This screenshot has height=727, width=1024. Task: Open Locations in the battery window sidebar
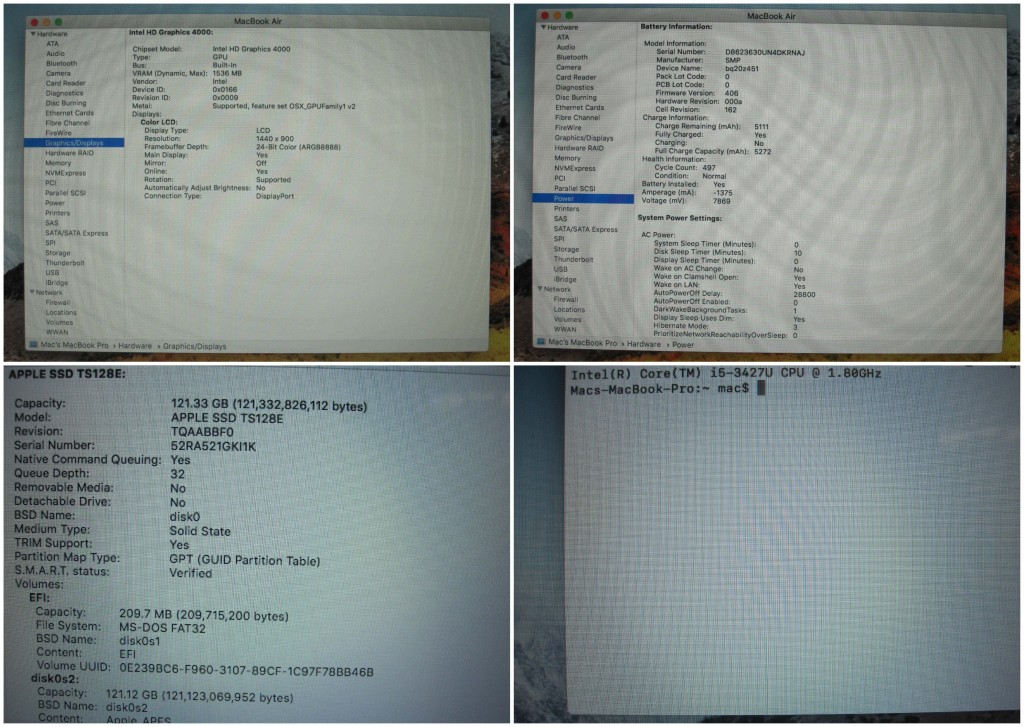click(x=569, y=310)
